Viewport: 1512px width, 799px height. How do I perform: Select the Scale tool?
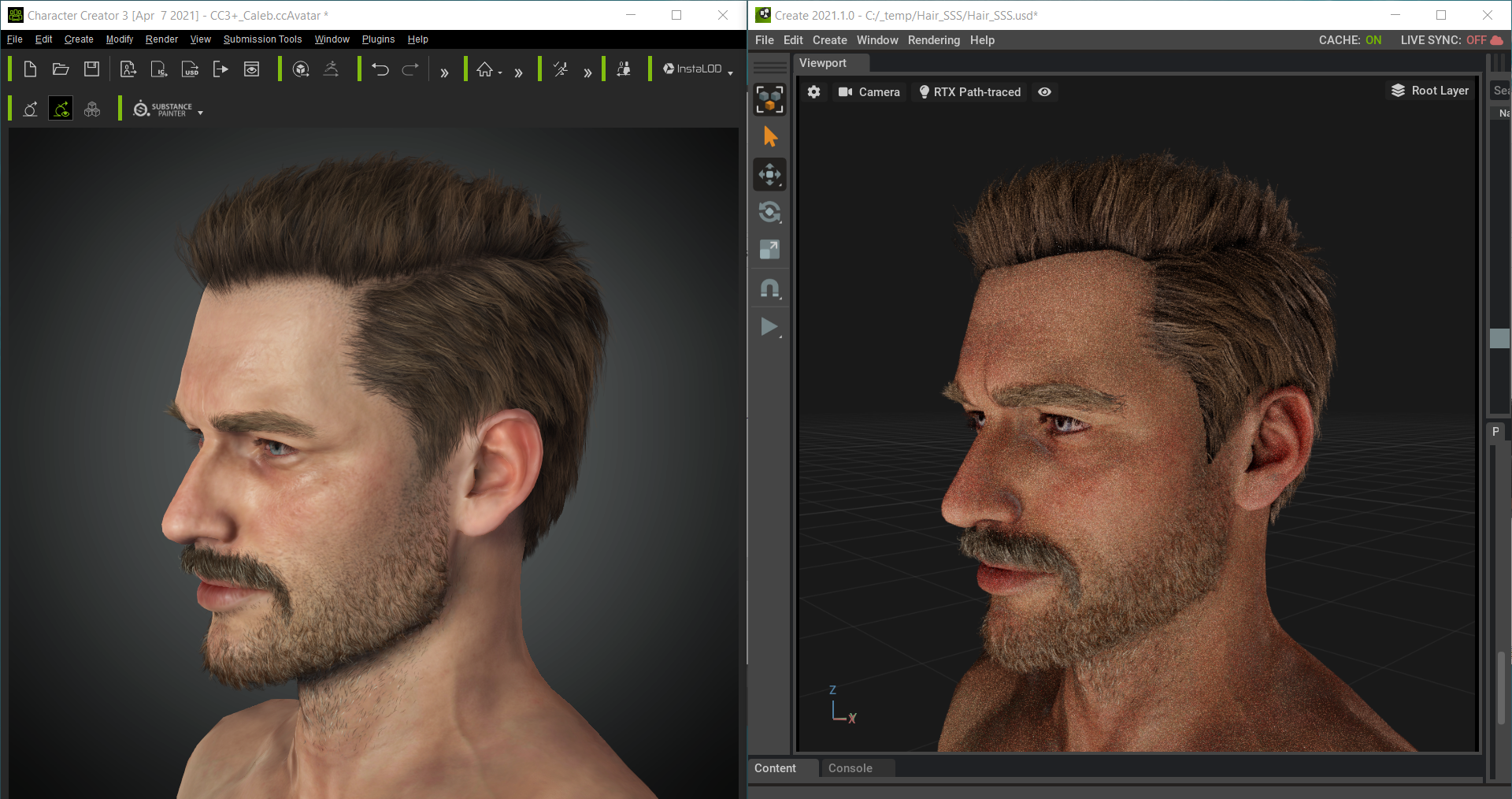point(770,250)
